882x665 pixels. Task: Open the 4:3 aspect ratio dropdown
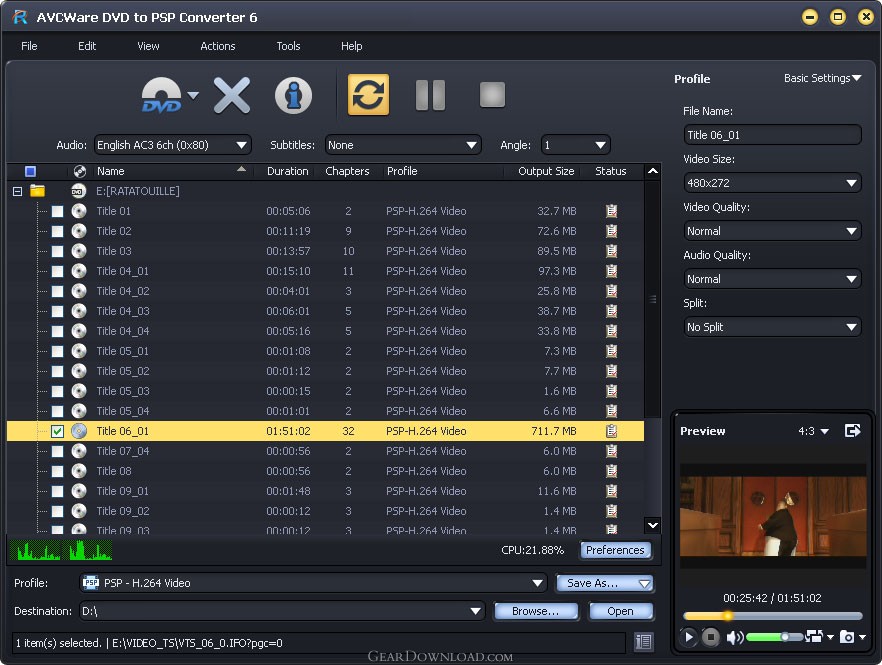(813, 431)
